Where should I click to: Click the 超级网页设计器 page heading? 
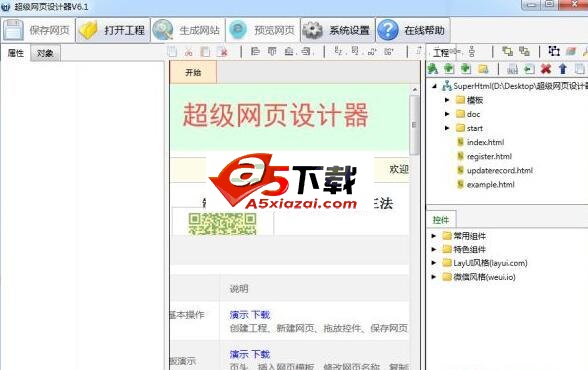click(275, 115)
